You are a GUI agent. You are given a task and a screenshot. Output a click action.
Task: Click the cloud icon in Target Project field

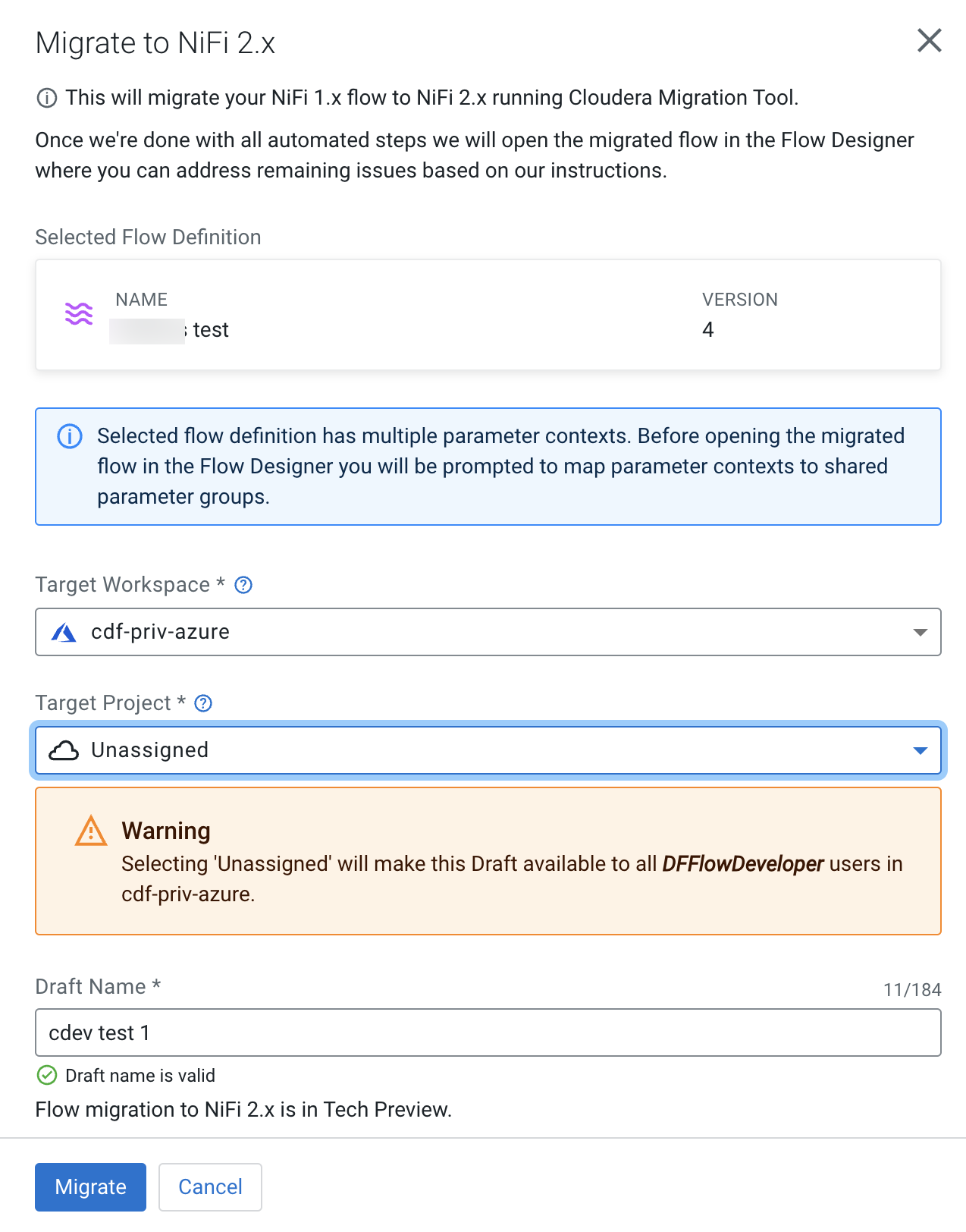tap(64, 750)
